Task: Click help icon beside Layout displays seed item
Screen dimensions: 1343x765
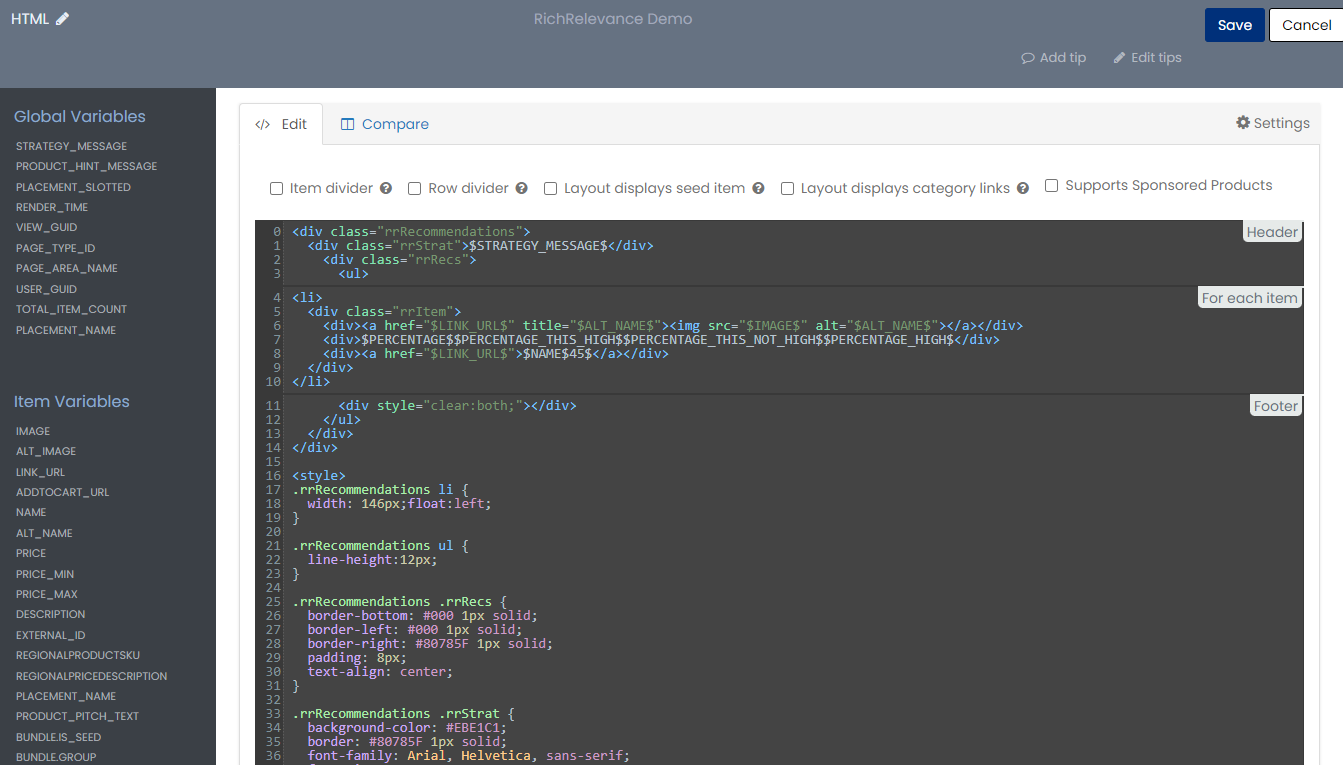Action: click(758, 188)
